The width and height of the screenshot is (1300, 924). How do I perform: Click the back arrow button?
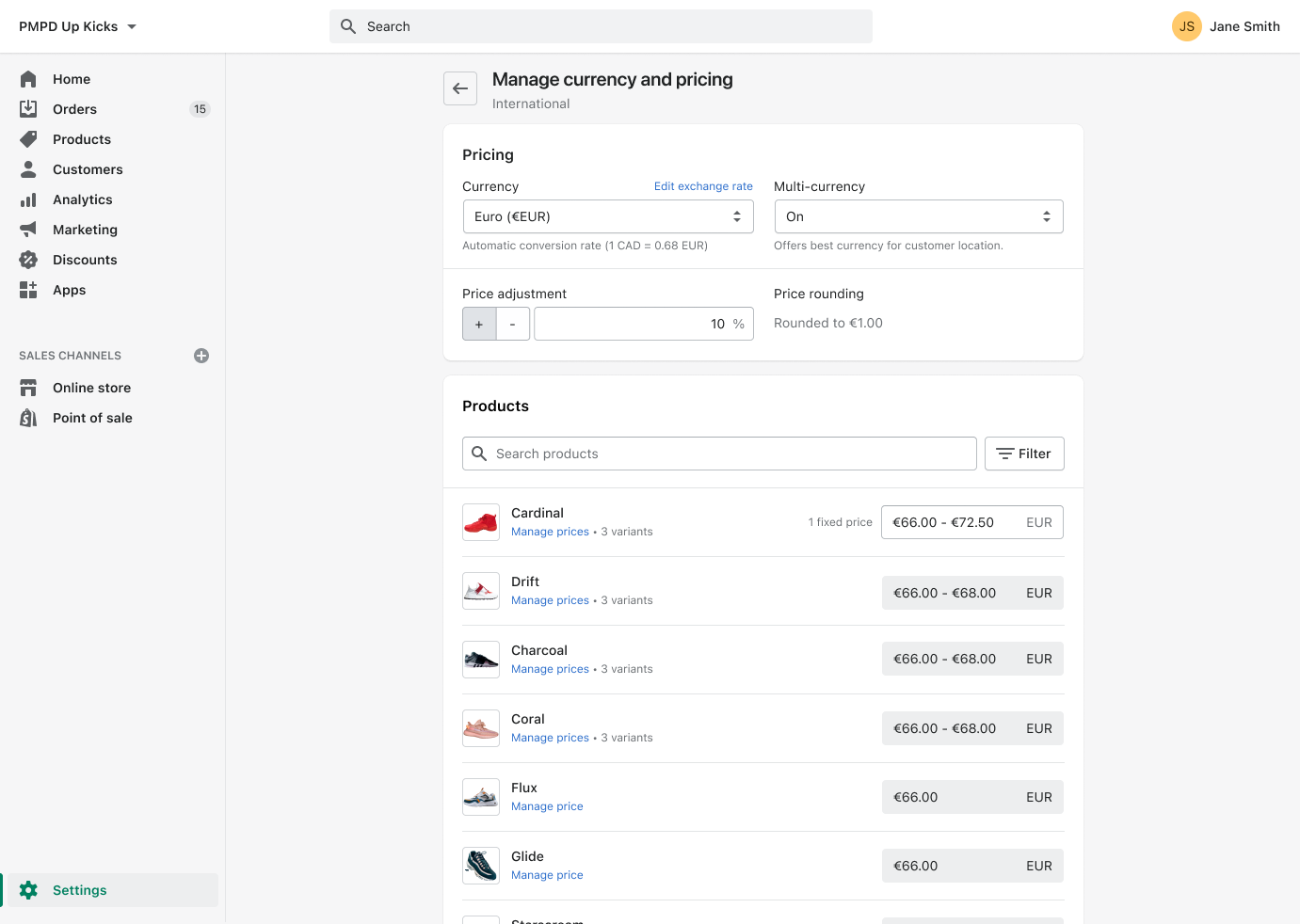[x=460, y=88]
